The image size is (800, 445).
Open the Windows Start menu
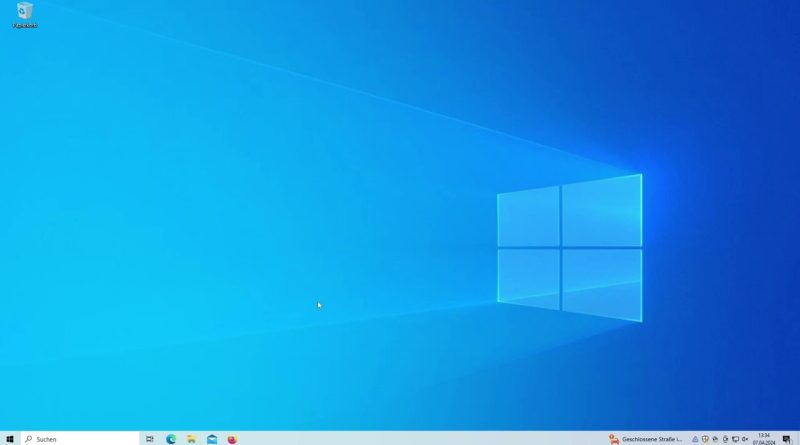point(10,439)
